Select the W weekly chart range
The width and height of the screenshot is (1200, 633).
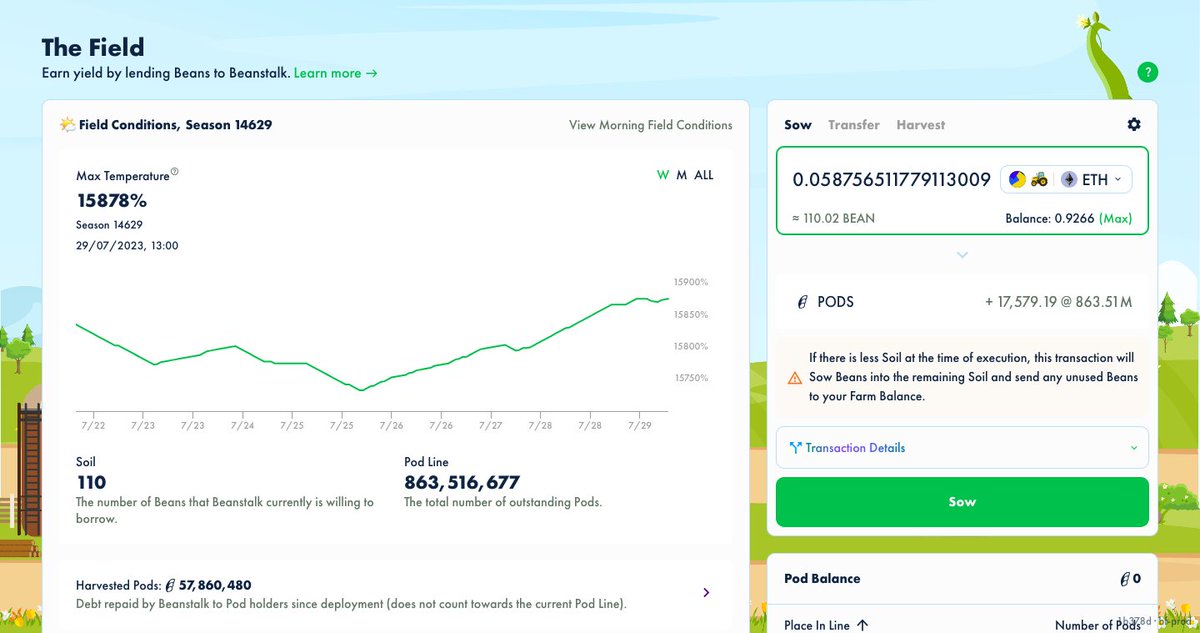(662, 175)
